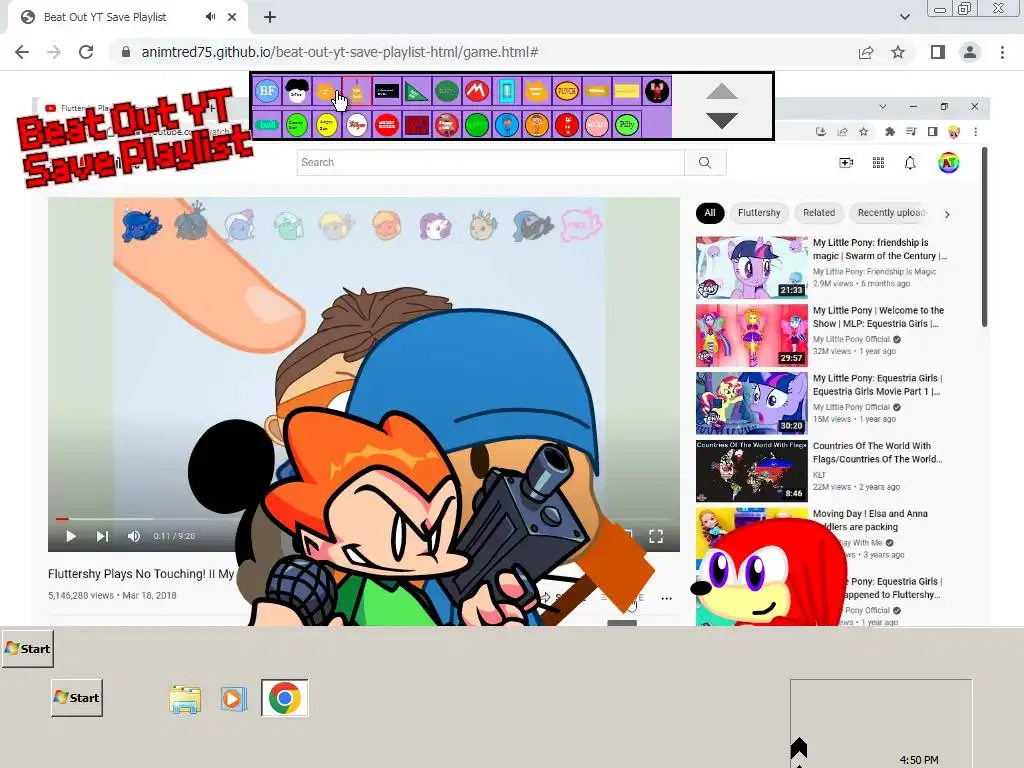Choose the green triangle character icon
Screen dimensions: 1024x768
click(416, 91)
